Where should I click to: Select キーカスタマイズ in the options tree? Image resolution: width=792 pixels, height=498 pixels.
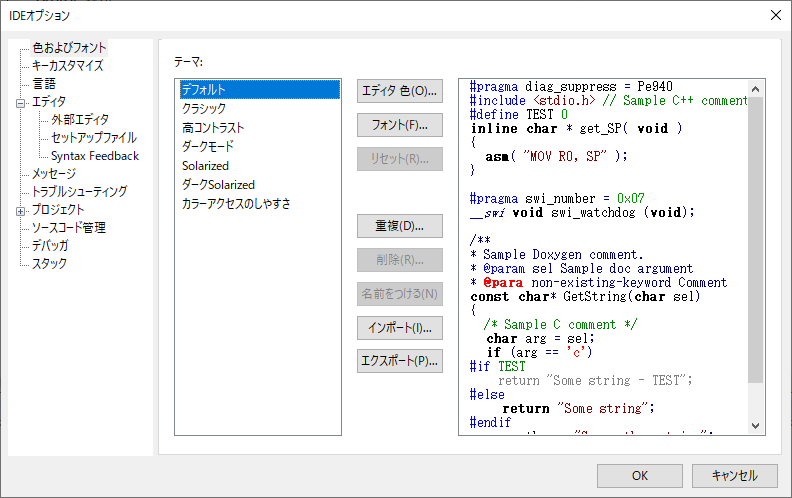pyautogui.click(x=67, y=66)
